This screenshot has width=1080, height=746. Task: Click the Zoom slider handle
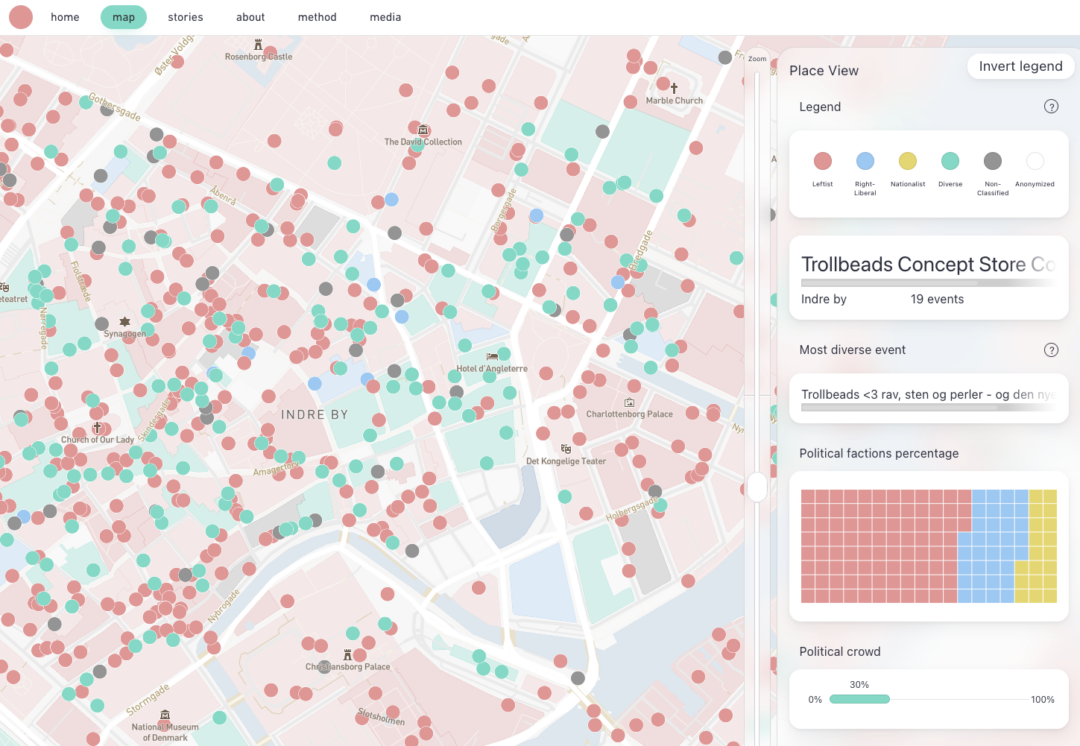point(757,487)
